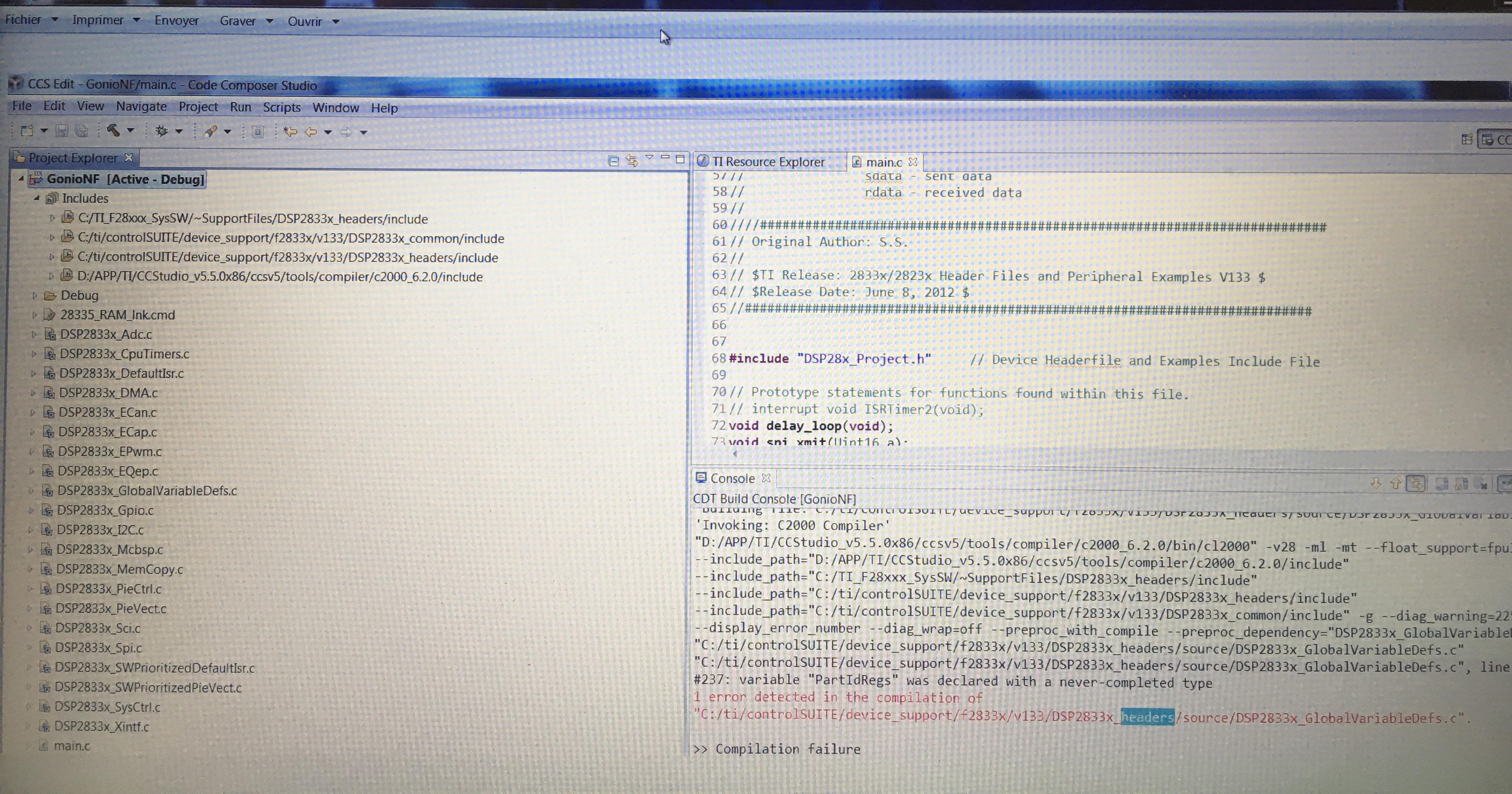Click the Debug bug icon
The width and height of the screenshot is (1512, 794).
(161, 131)
